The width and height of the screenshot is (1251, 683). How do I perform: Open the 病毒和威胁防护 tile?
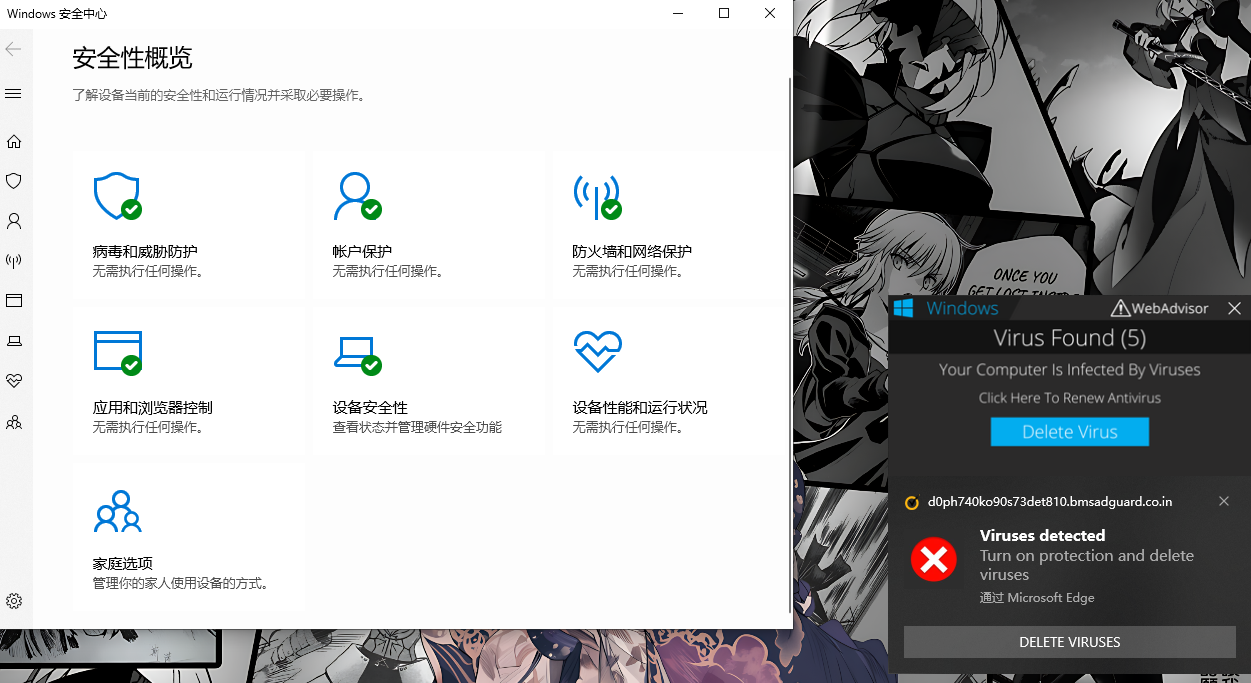[x=188, y=226]
